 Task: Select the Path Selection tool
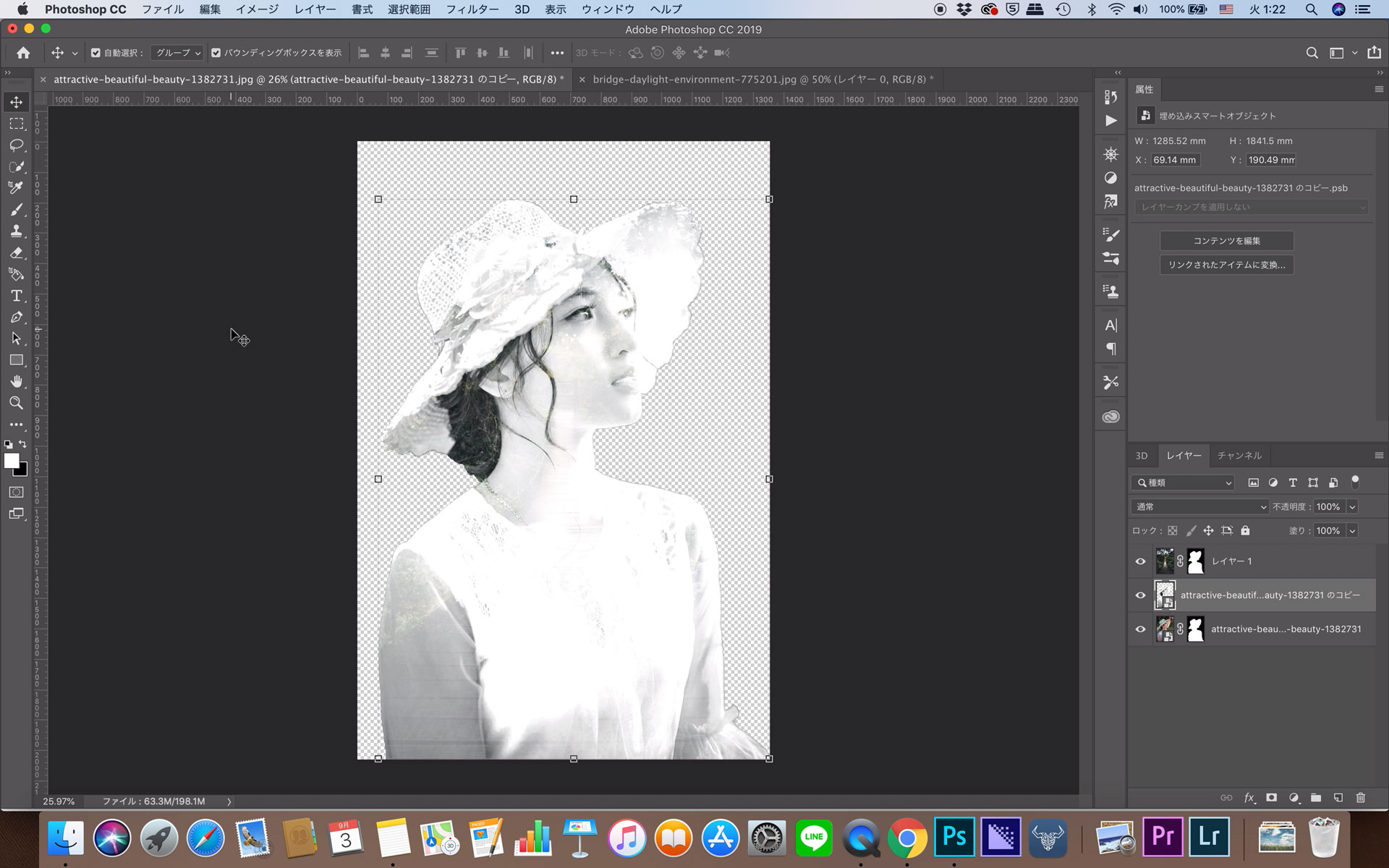pyautogui.click(x=16, y=339)
